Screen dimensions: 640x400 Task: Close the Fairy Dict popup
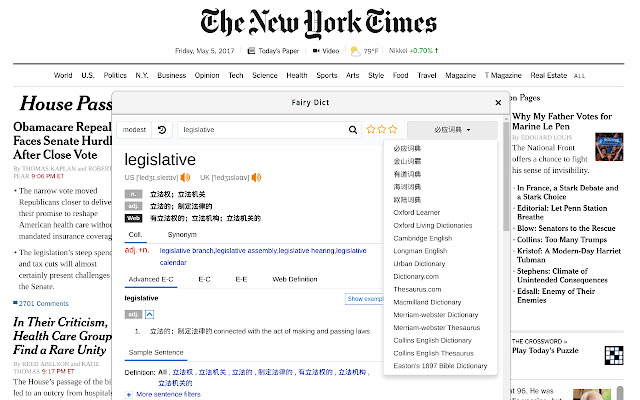coord(498,102)
